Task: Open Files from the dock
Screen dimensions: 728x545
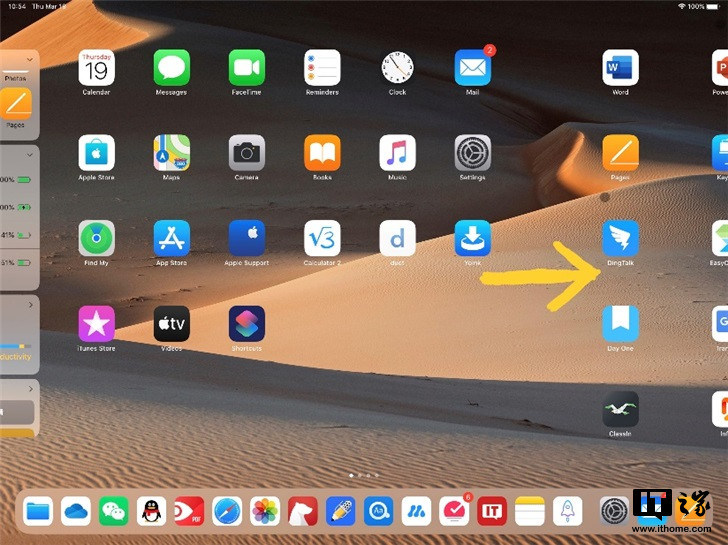Action: pyautogui.click(x=38, y=511)
